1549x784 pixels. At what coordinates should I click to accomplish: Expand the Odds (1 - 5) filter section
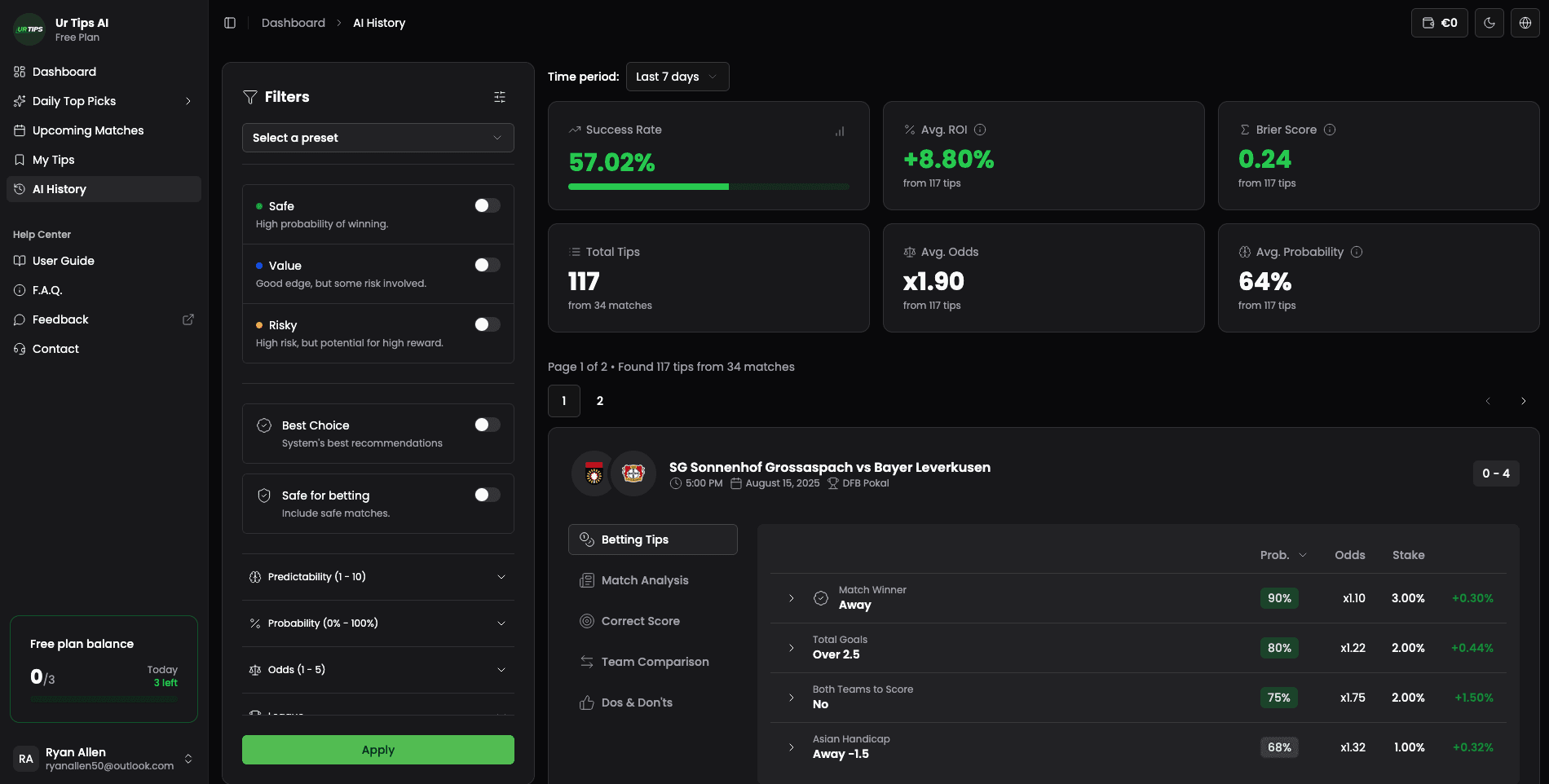377,669
